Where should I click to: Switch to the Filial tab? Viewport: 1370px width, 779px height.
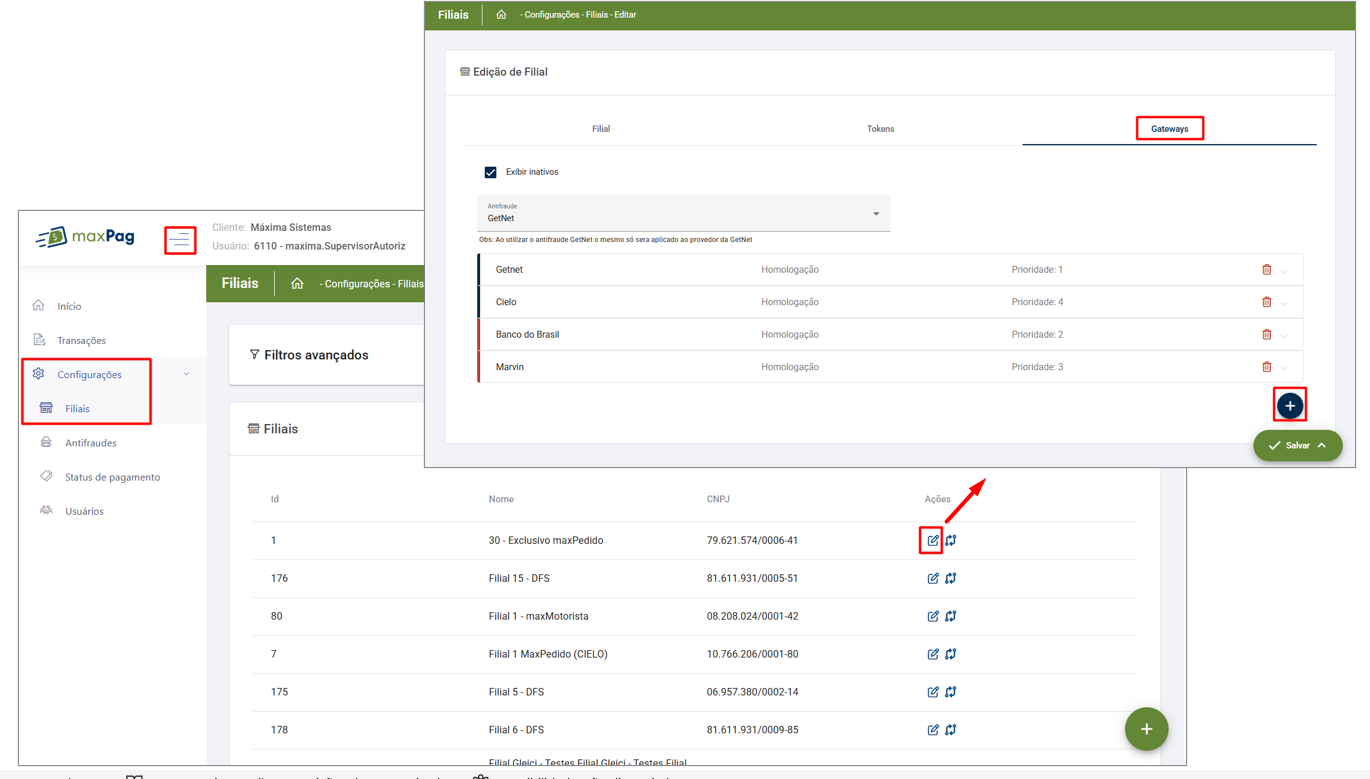click(x=601, y=129)
